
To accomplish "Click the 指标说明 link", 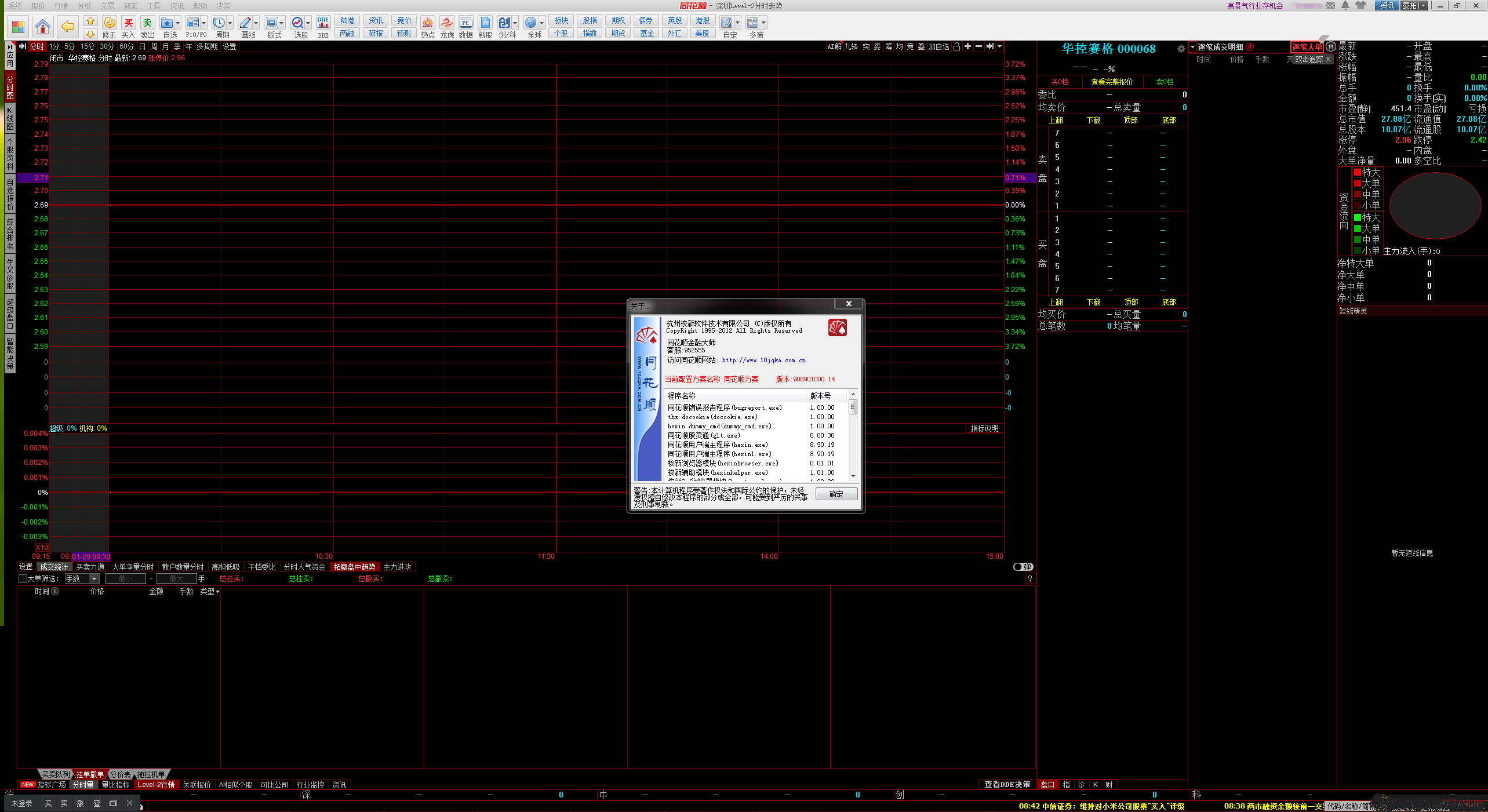I will point(984,428).
